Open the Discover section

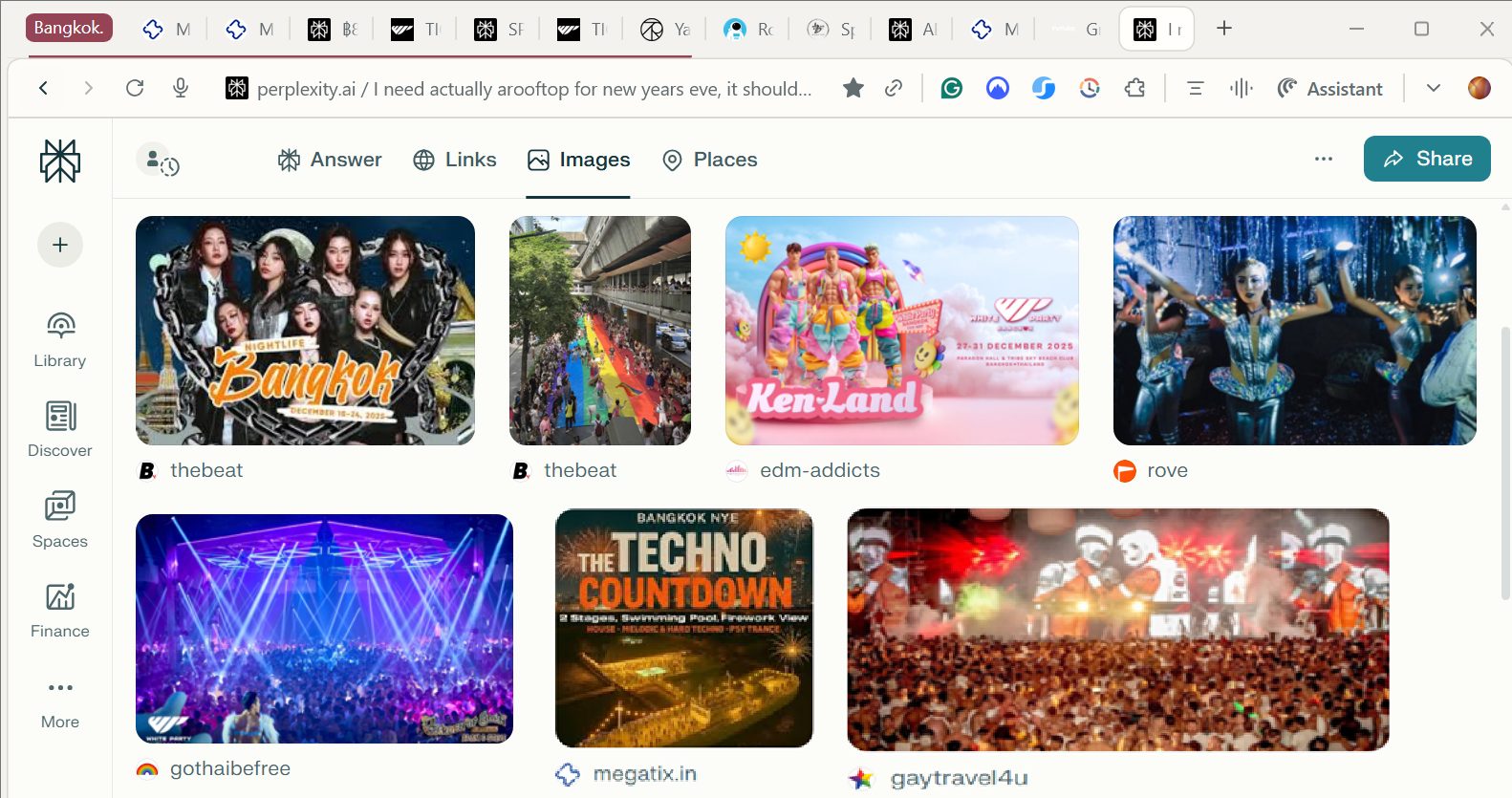point(60,430)
